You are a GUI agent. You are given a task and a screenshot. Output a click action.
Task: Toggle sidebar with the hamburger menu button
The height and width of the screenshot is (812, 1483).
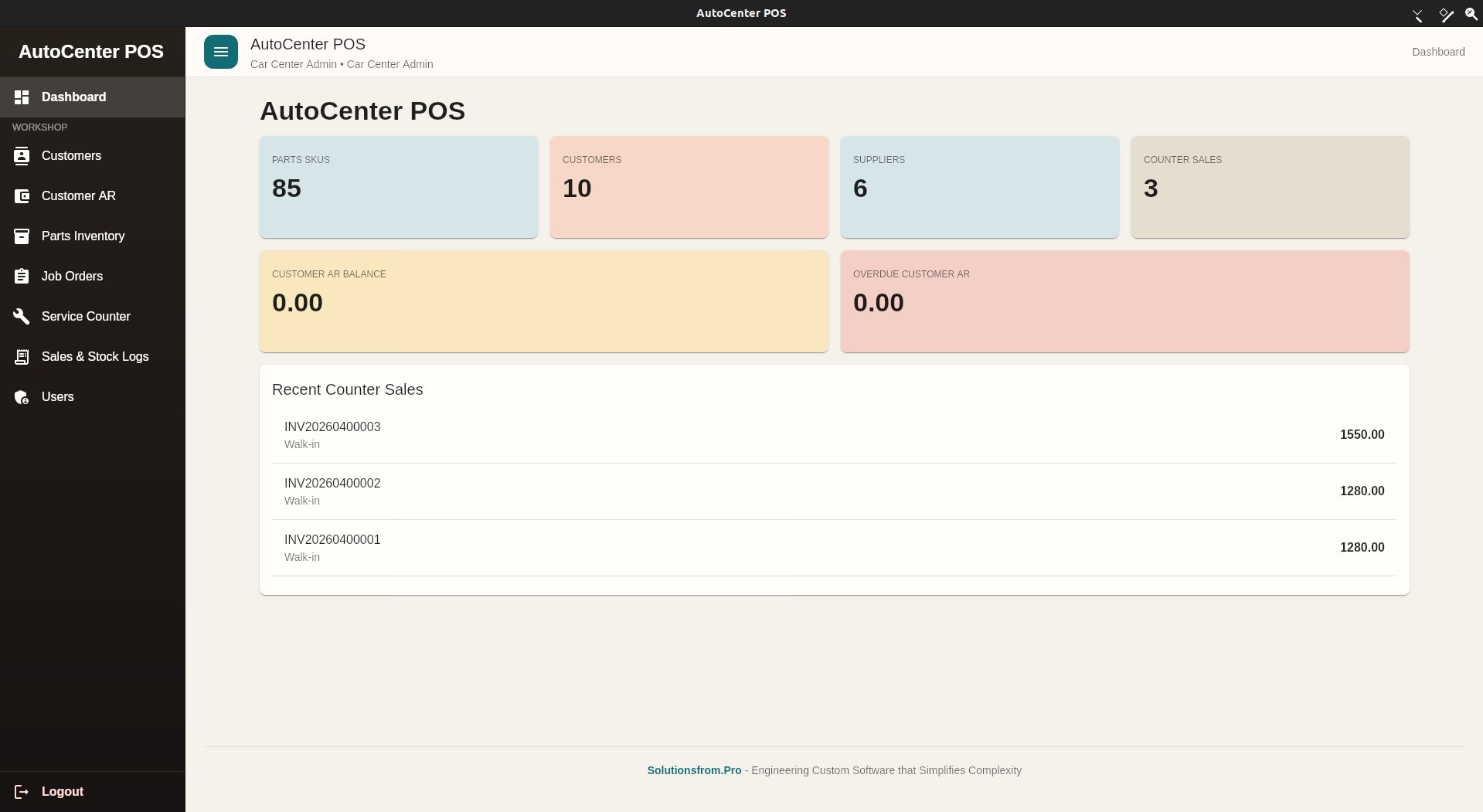tap(221, 52)
